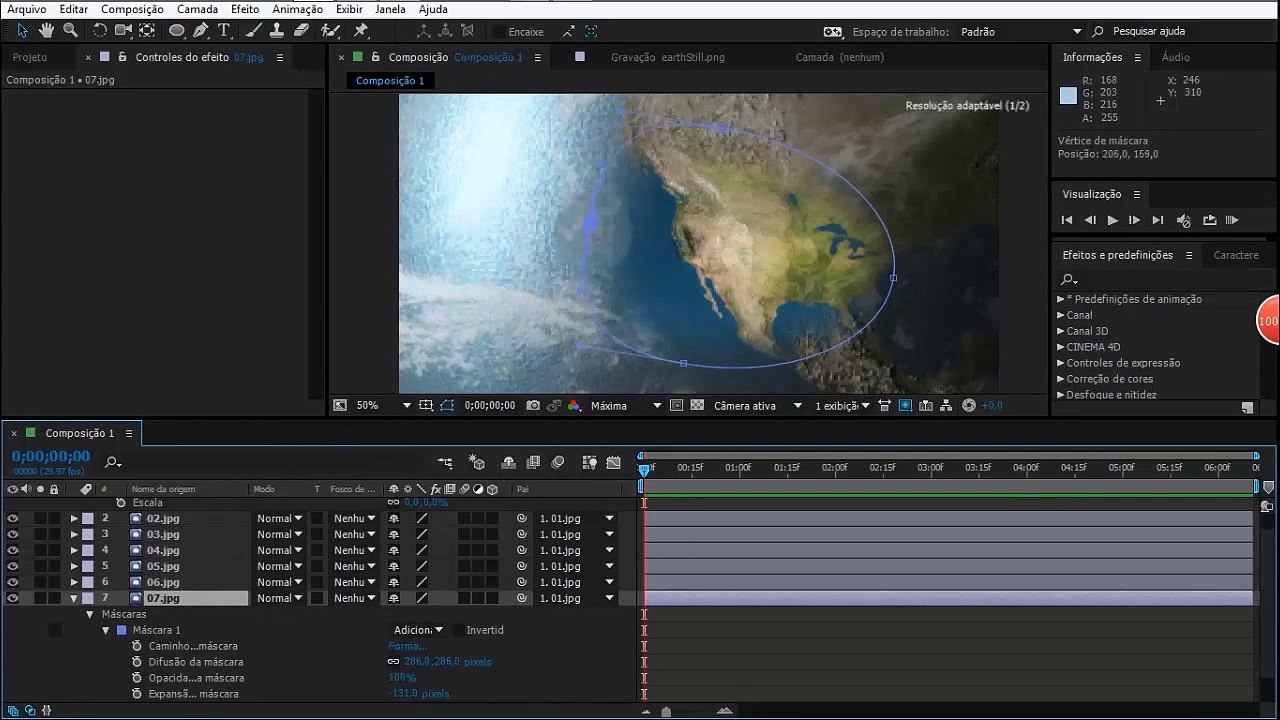
Task: Select the Eraser tool
Action: tap(301, 31)
